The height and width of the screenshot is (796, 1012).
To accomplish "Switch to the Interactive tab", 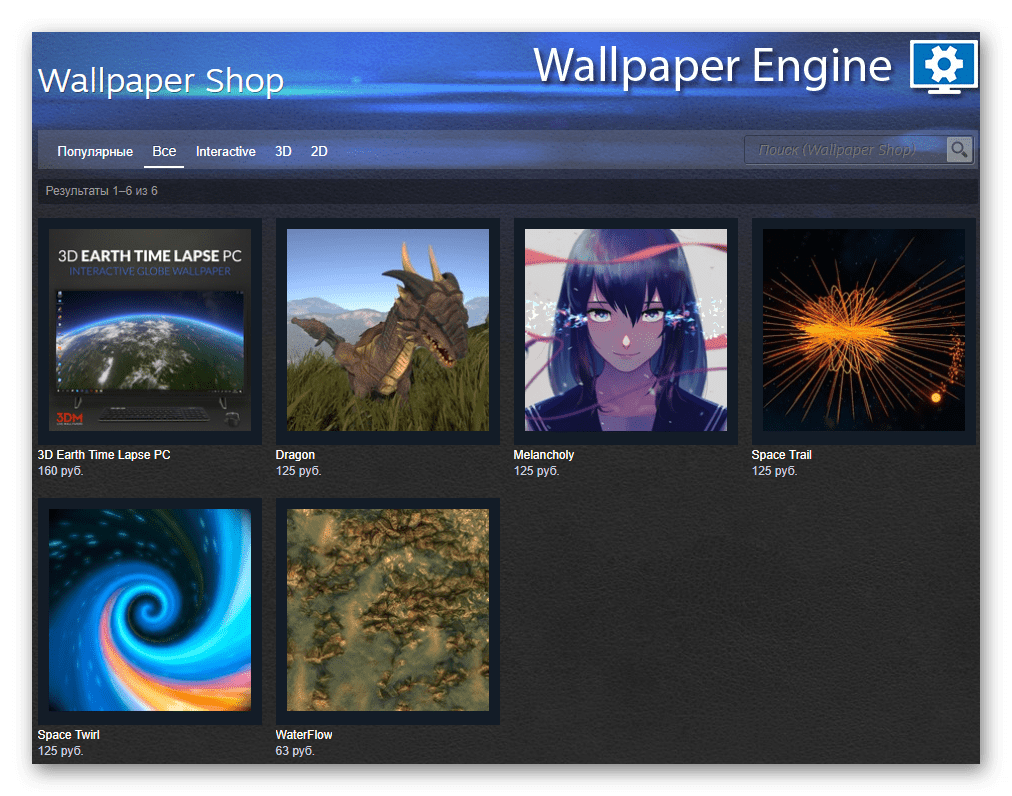I will pos(225,152).
